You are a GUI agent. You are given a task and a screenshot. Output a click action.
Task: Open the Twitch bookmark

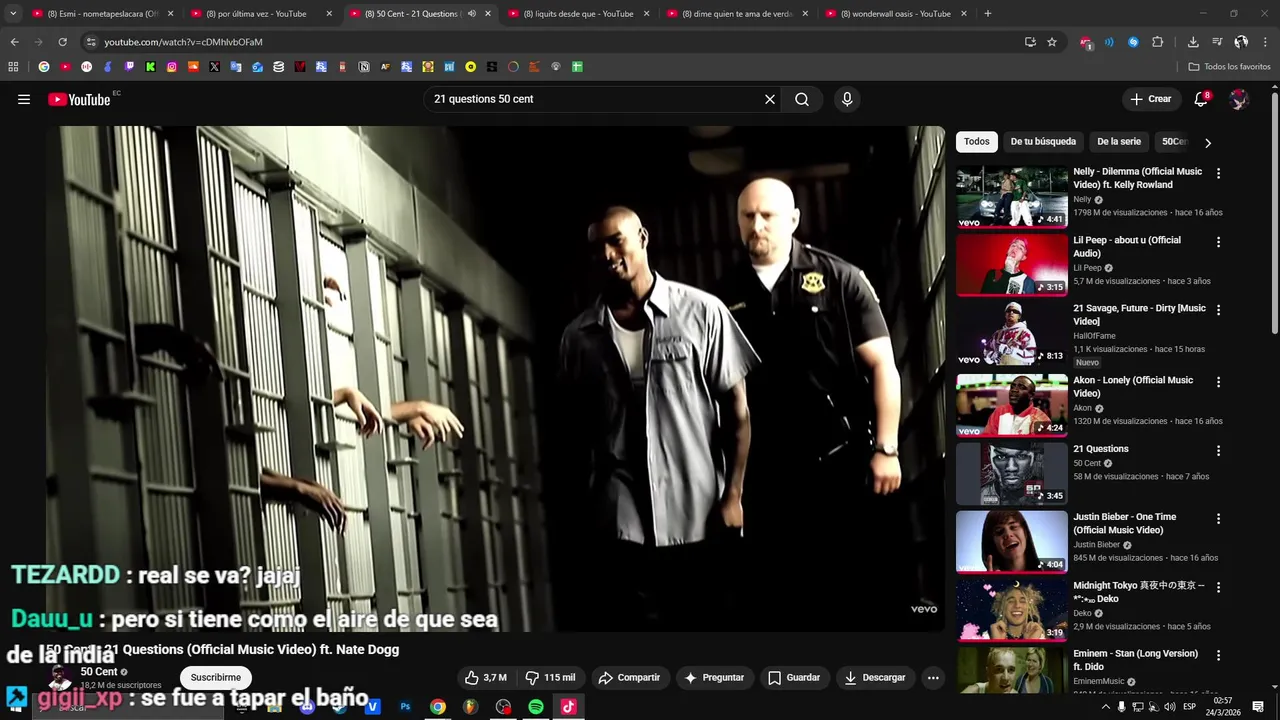tap(129, 67)
